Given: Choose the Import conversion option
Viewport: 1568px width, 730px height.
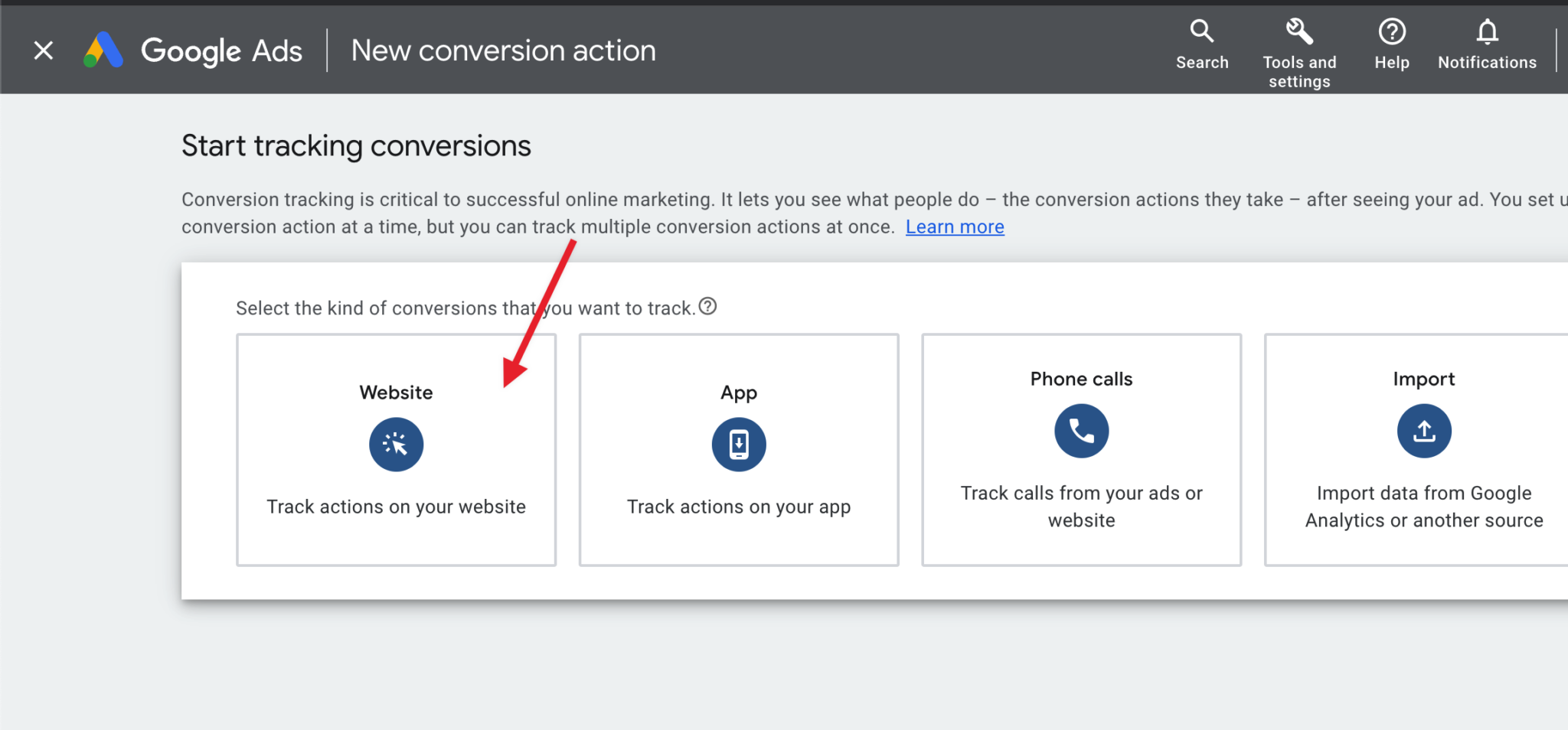Looking at the screenshot, I should (1423, 449).
